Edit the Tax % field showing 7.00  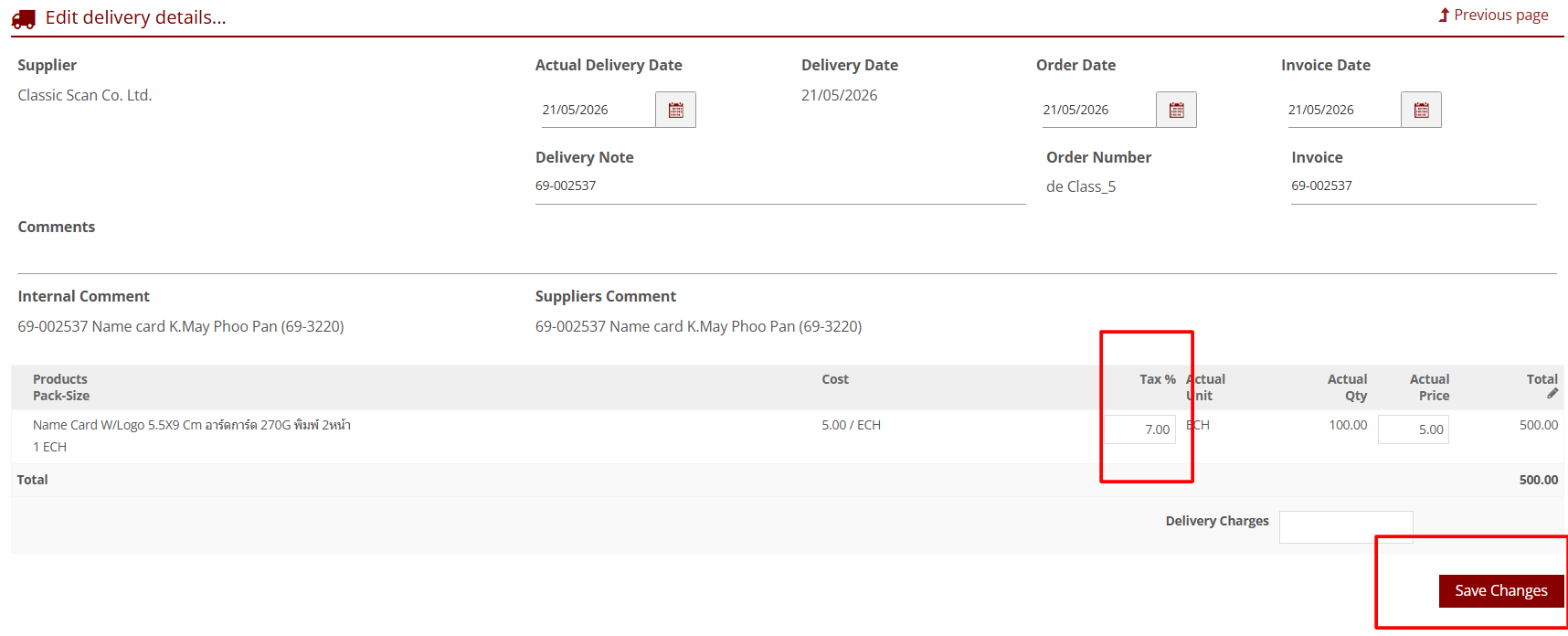(1139, 429)
